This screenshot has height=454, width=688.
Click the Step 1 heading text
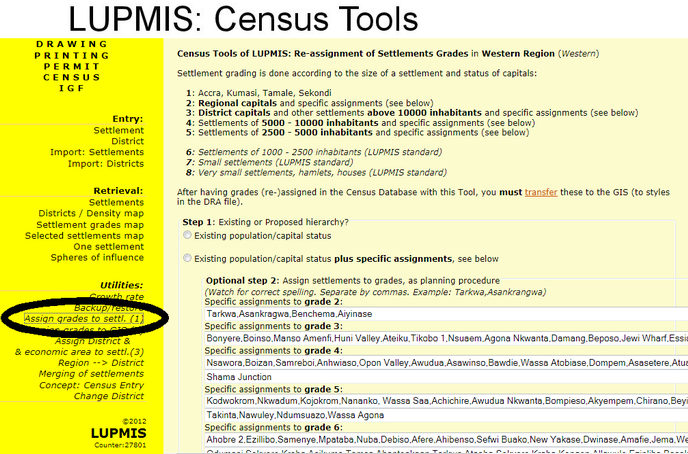tap(266, 222)
